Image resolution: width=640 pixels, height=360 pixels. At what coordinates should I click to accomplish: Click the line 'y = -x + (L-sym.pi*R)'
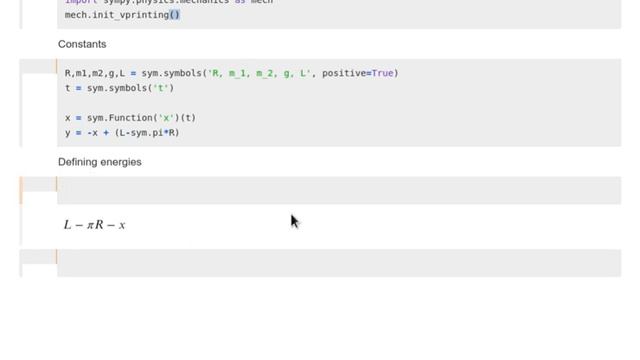122,133
